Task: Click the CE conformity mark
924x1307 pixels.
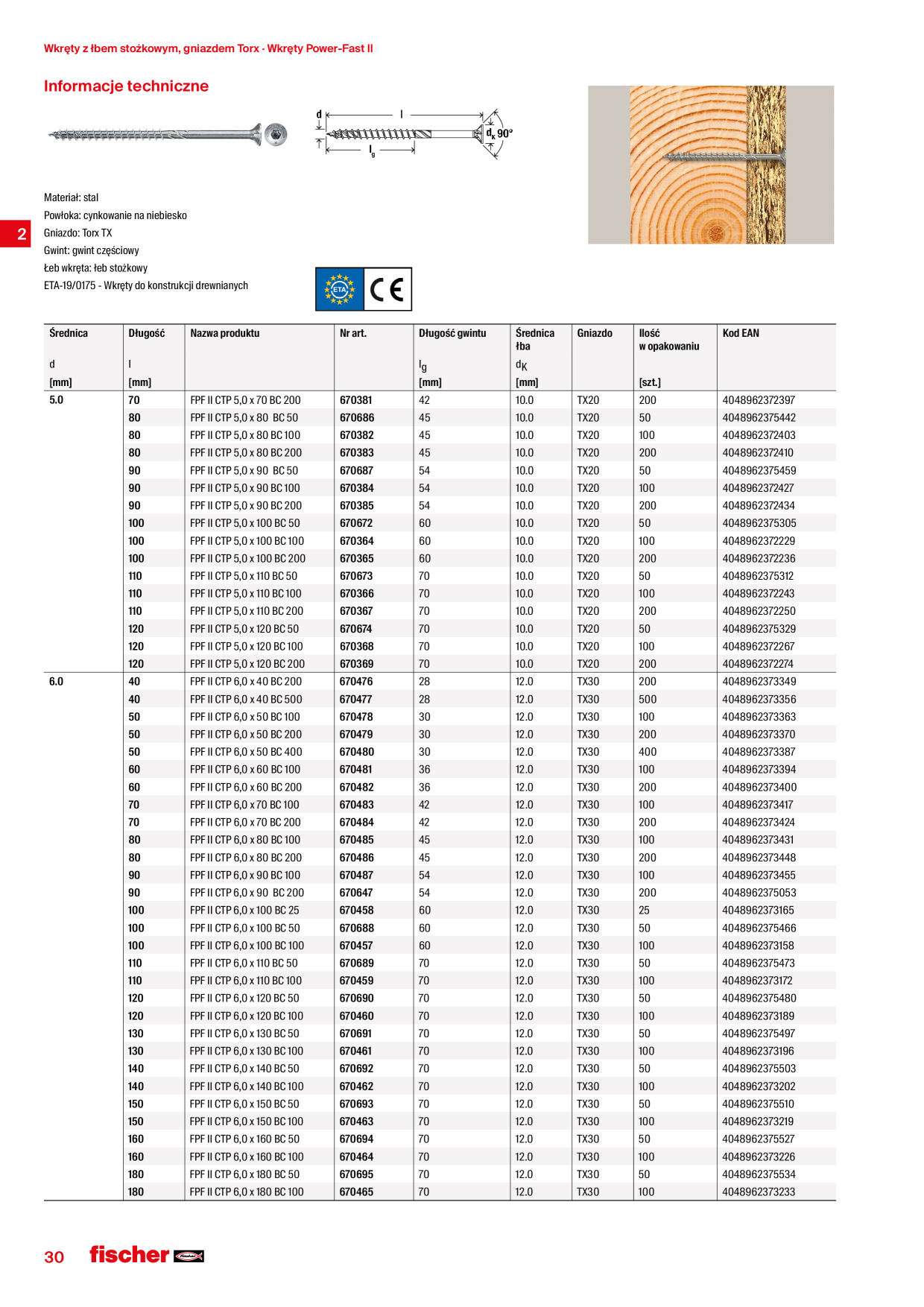Action: pyautogui.click(x=387, y=289)
